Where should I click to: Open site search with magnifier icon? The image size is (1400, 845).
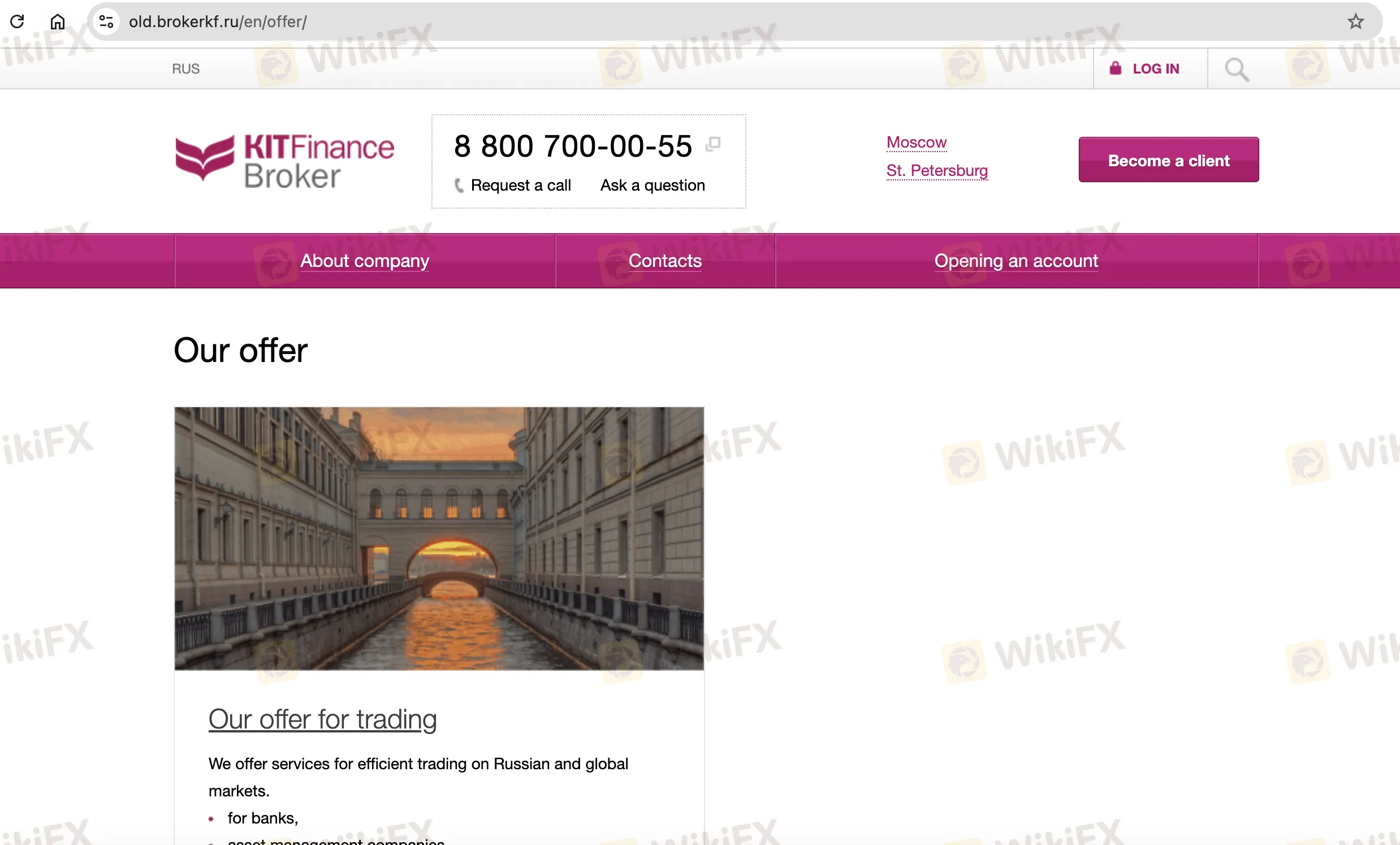tap(1237, 70)
